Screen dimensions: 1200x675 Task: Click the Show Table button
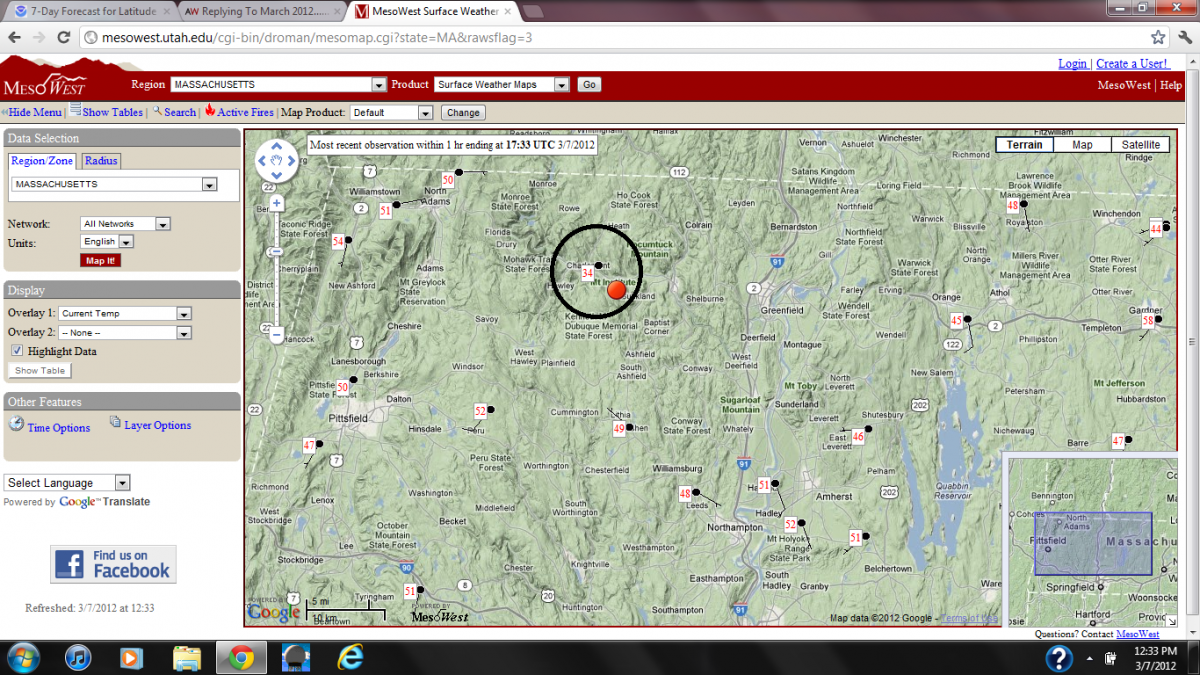point(40,370)
